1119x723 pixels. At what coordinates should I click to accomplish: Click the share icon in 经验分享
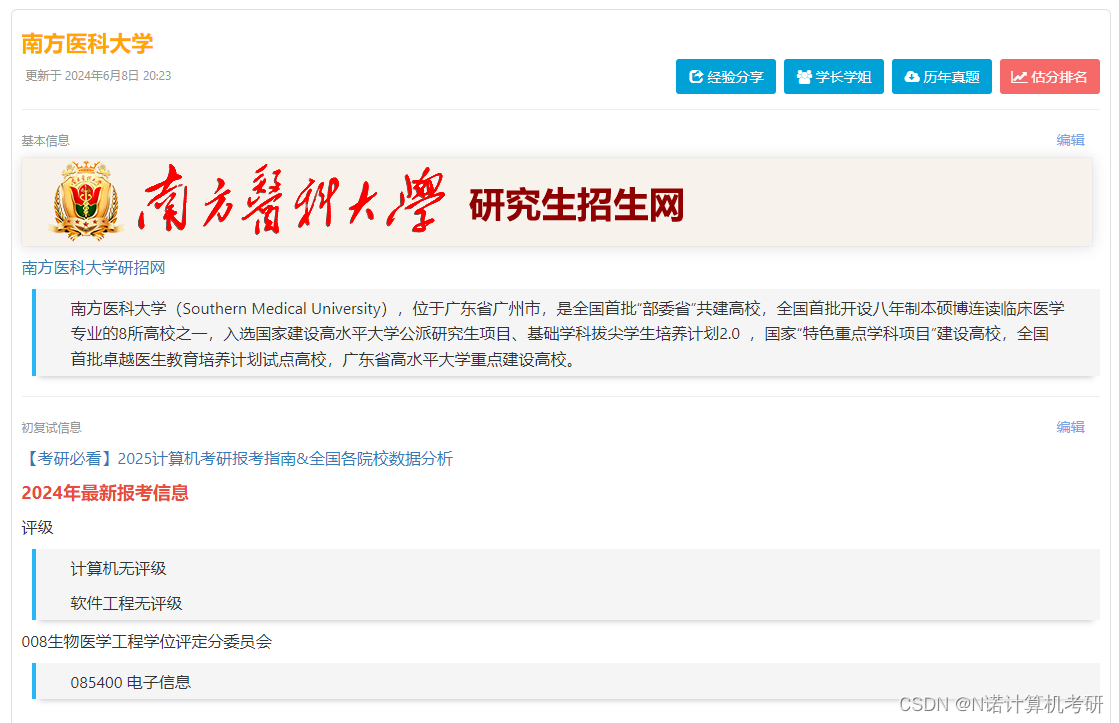696,76
